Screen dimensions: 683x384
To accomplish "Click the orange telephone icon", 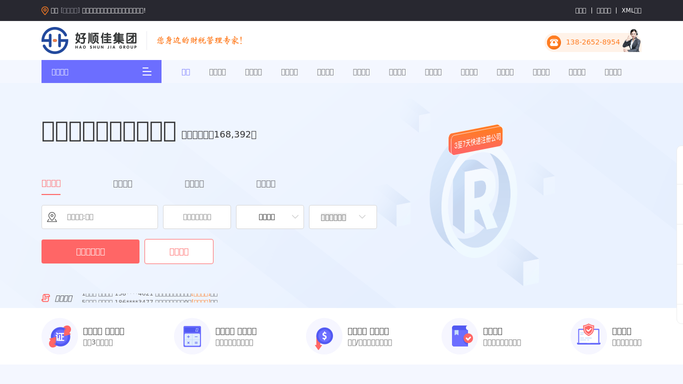I will click(x=554, y=42).
